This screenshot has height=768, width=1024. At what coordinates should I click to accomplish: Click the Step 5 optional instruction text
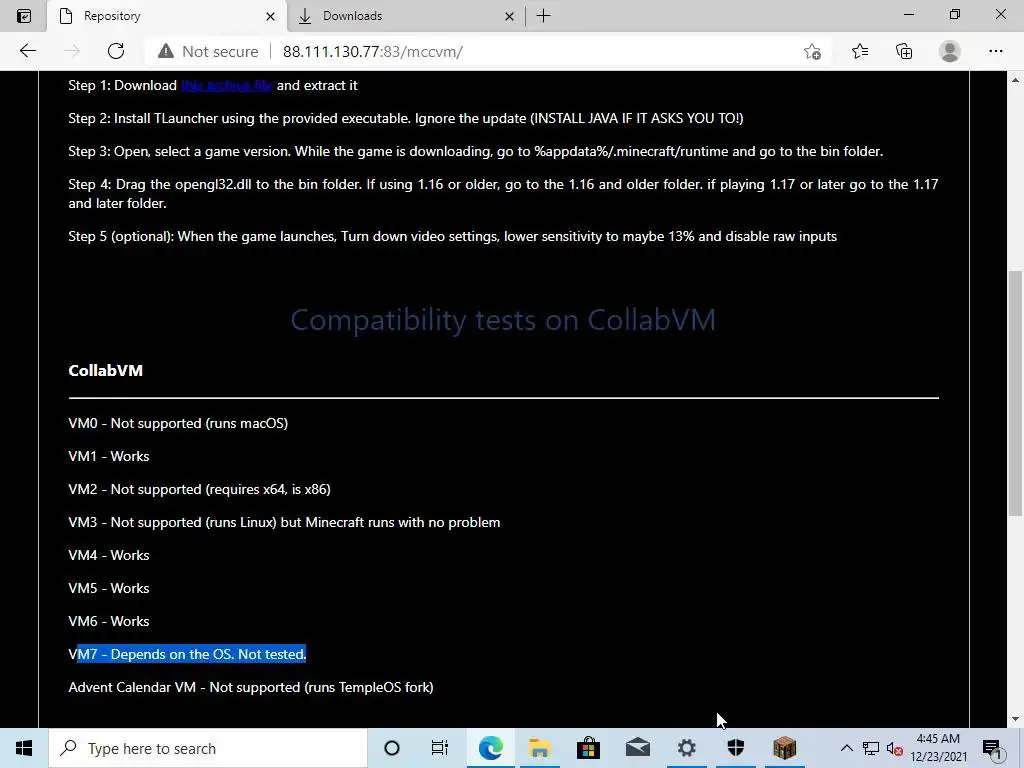[x=453, y=236]
